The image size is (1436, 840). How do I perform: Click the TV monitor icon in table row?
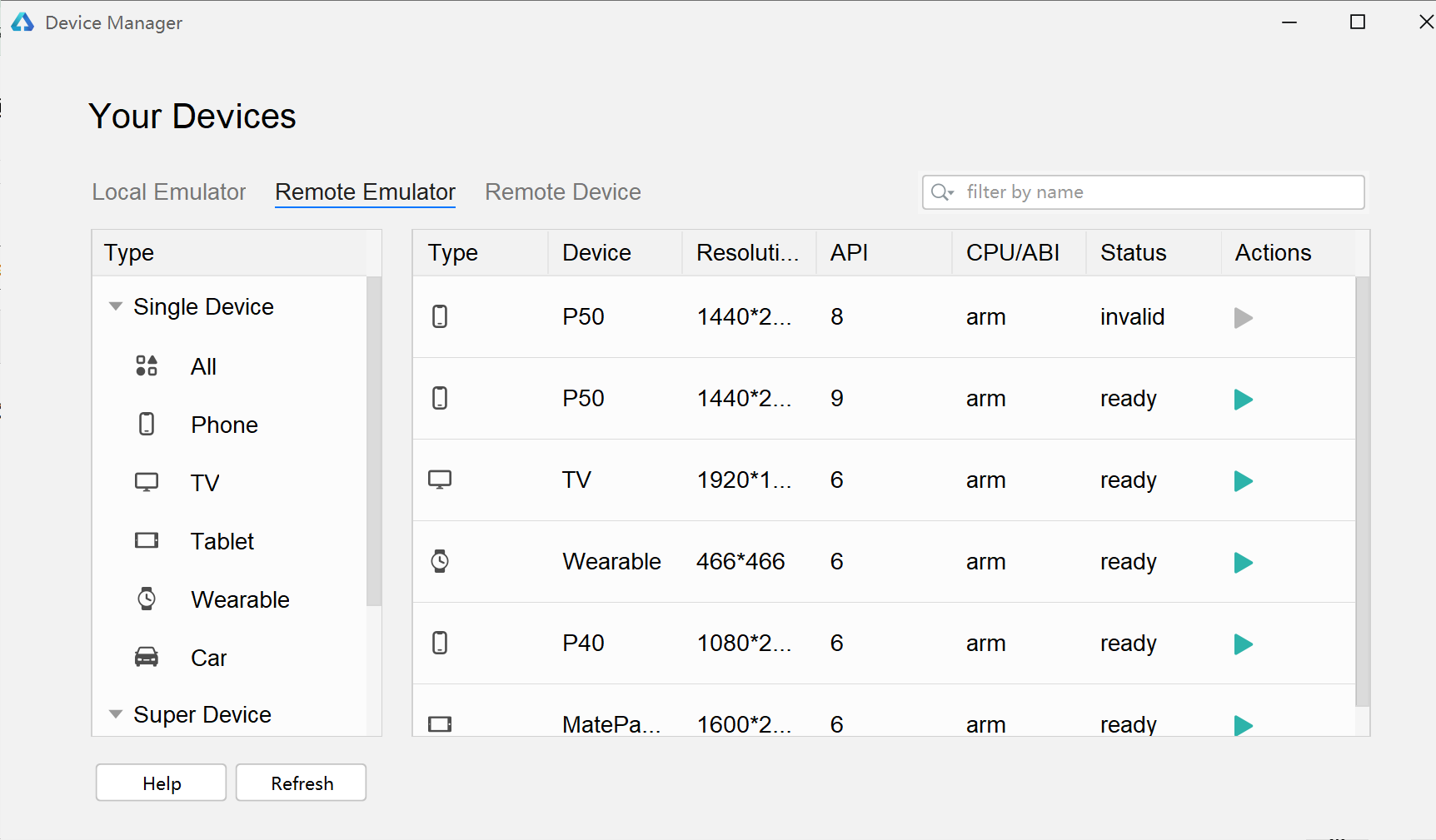(x=440, y=480)
